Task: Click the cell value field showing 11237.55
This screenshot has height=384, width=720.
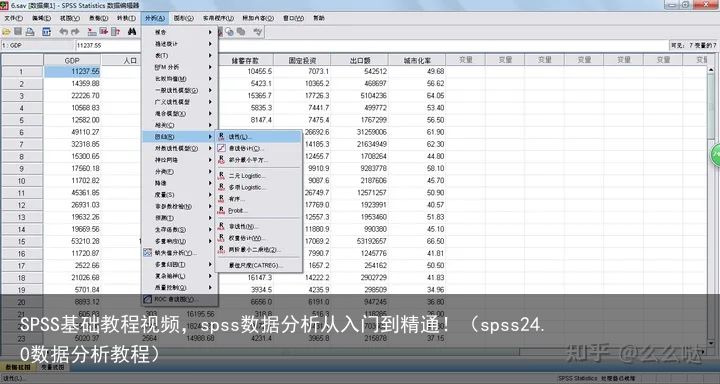Action: (108, 45)
